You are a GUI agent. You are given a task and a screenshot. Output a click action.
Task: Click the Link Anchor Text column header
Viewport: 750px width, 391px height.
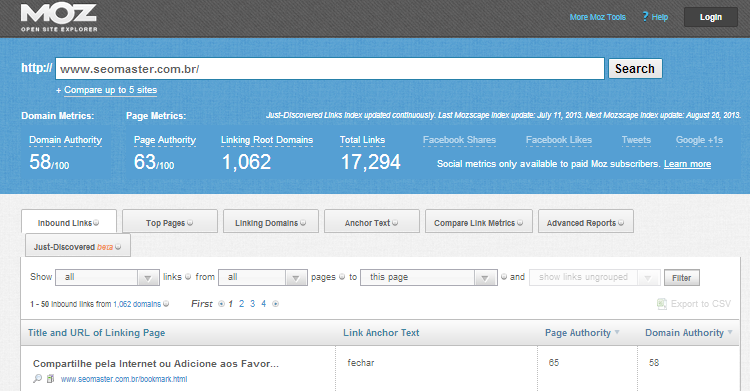tap(381, 333)
